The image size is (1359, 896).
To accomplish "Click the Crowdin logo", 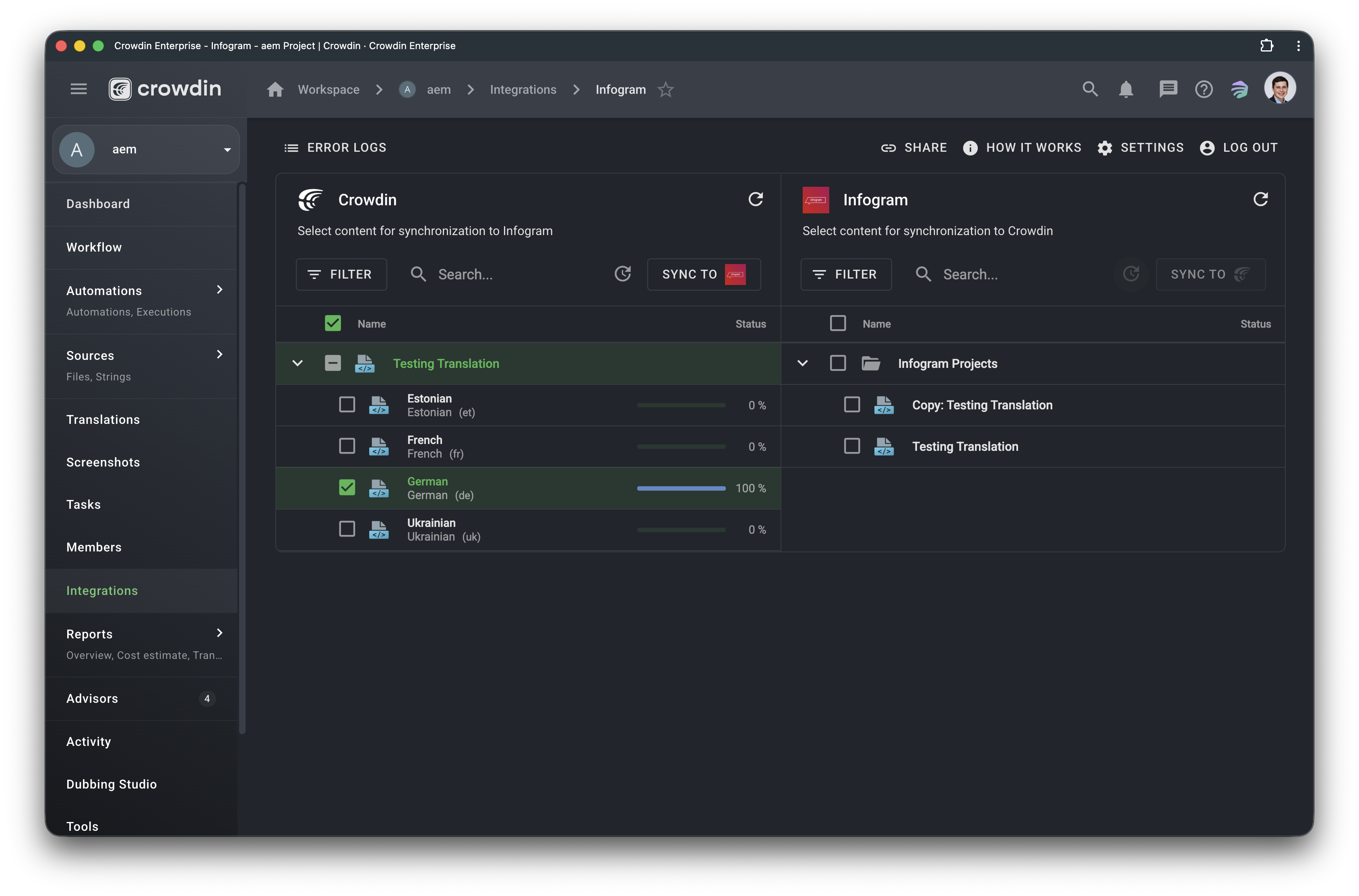I will click(165, 89).
